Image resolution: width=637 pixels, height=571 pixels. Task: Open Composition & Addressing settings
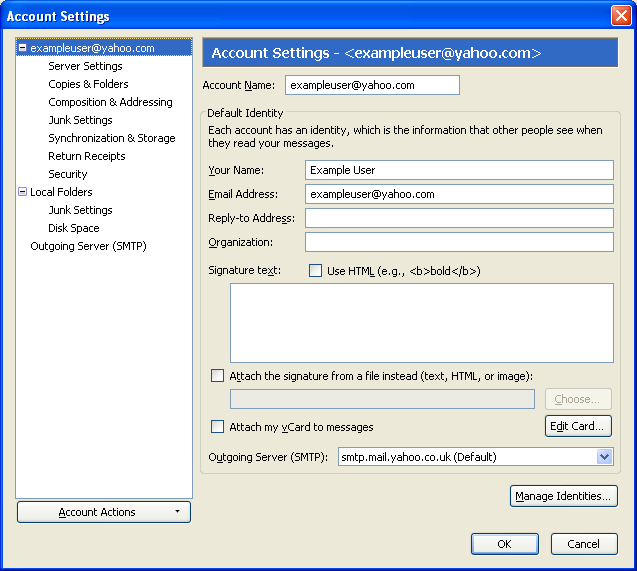click(x=110, y=102)
